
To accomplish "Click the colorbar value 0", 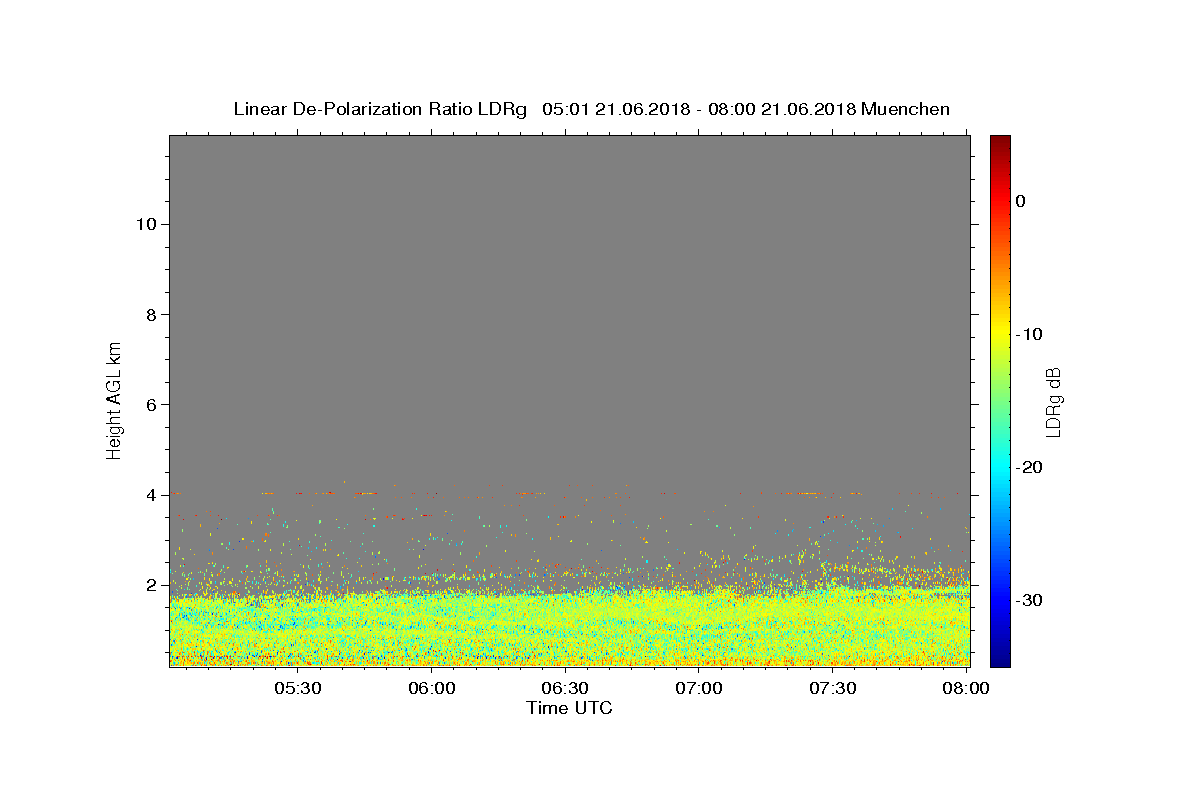I will (x=1020, y=201).
